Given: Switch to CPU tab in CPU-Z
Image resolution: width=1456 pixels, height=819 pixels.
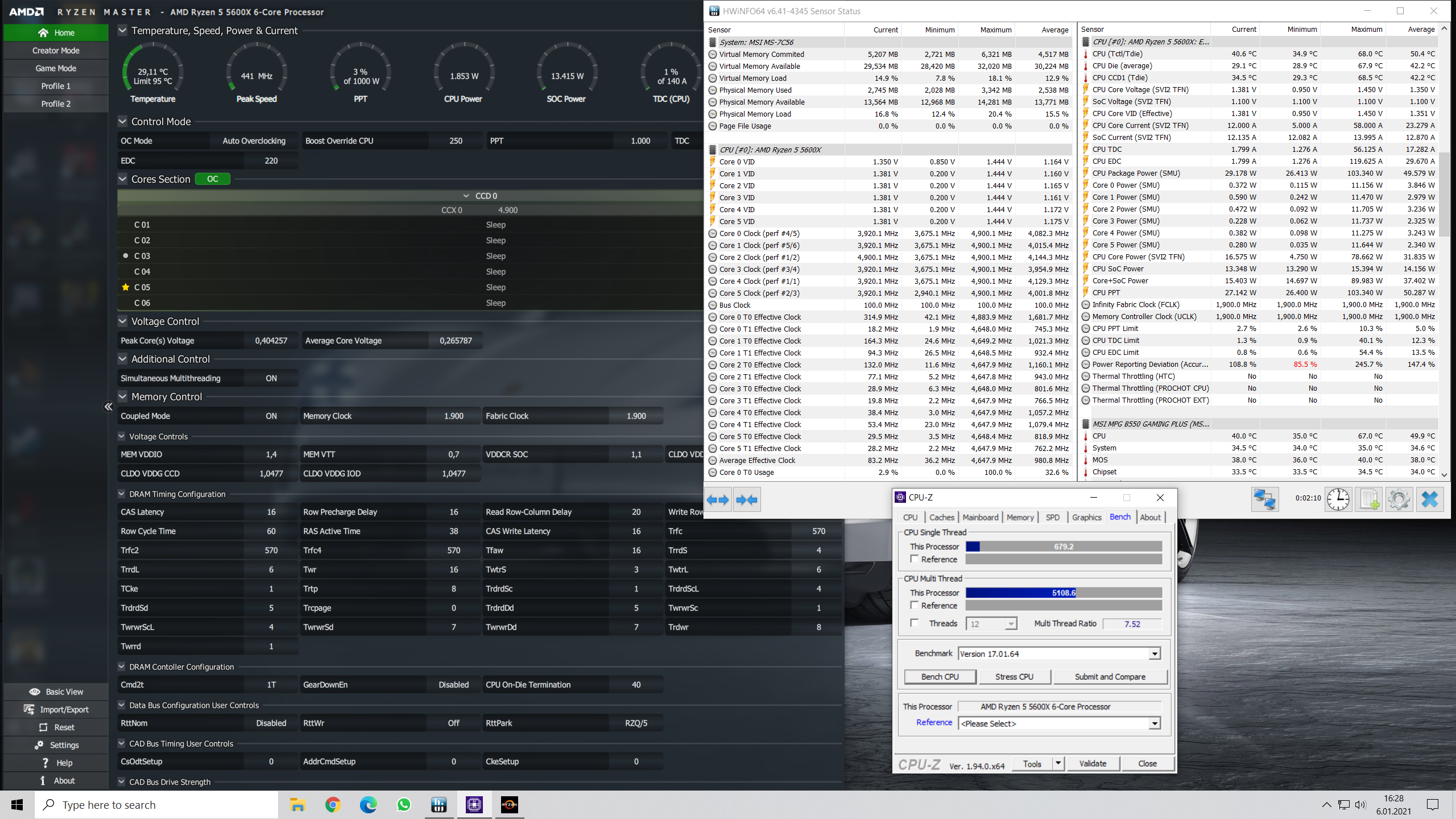Looking at the screenshot, I should pos(910,518).
